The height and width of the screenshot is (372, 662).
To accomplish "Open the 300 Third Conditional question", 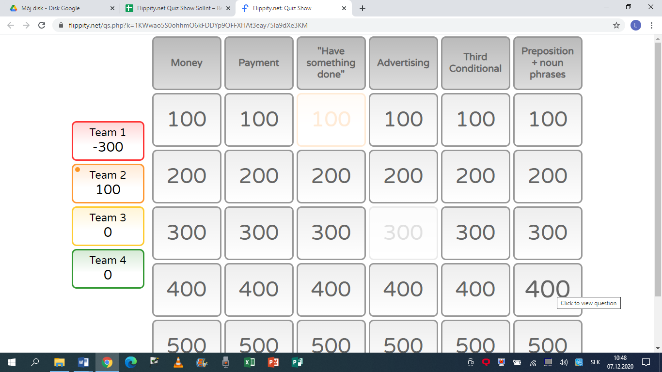I will click(x=475, y=233).
